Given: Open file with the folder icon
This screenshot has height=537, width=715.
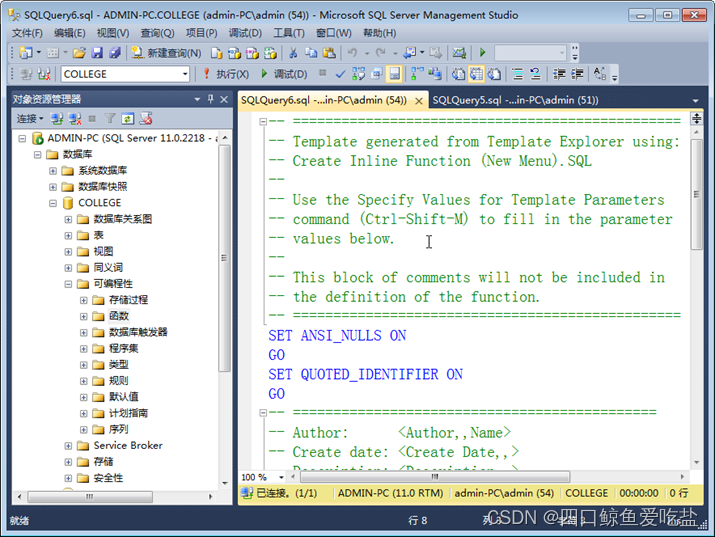Looking at the screenshot, I should [79, 53].
